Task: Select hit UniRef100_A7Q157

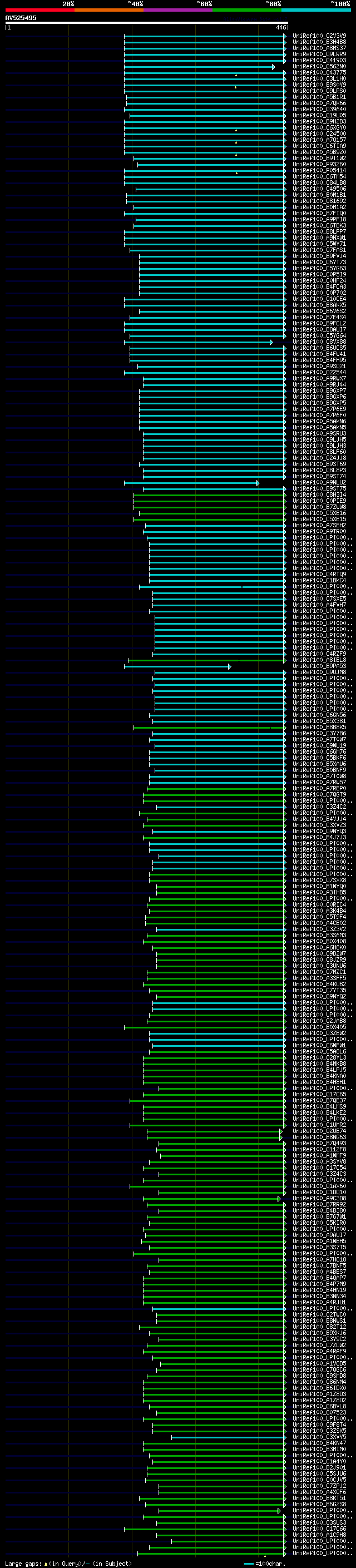Action: 319,140
